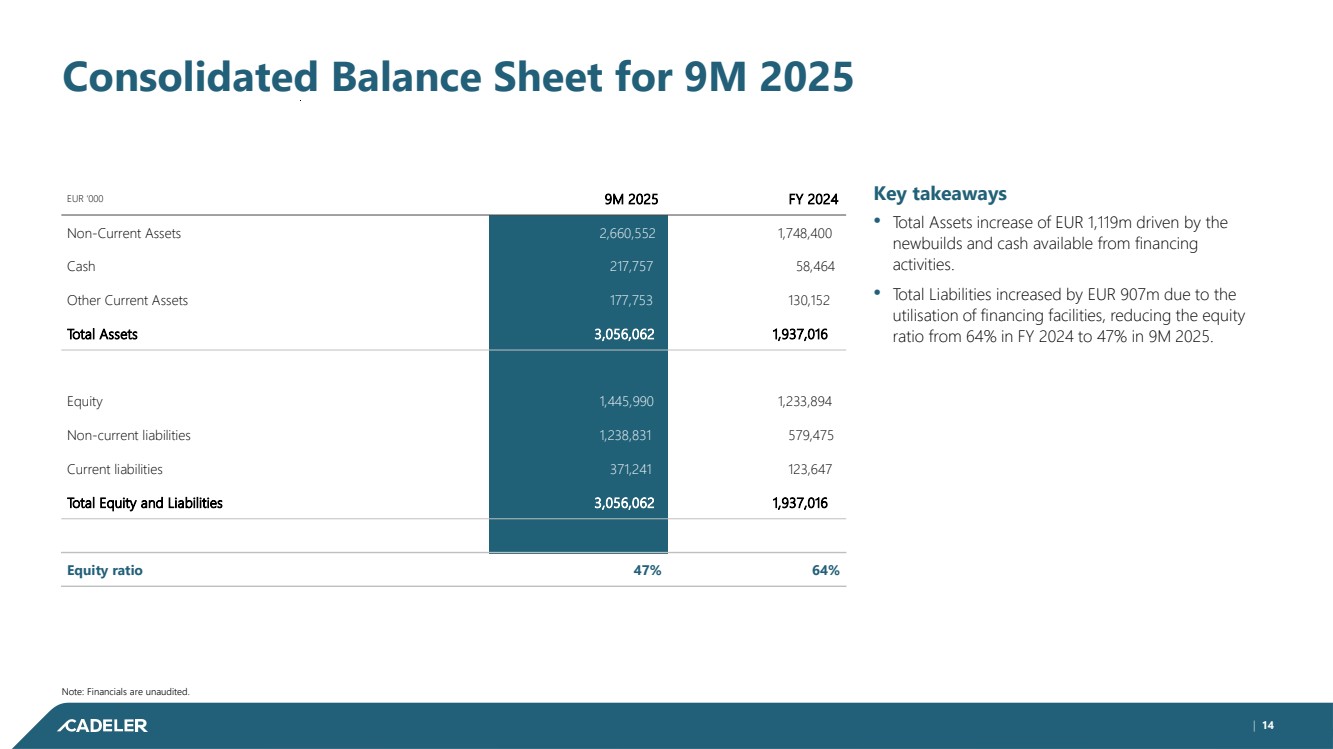Screen dimensions: 1333x749
Task: Select Total Equity and Liabilities label
Action: (x=144, y=503)
